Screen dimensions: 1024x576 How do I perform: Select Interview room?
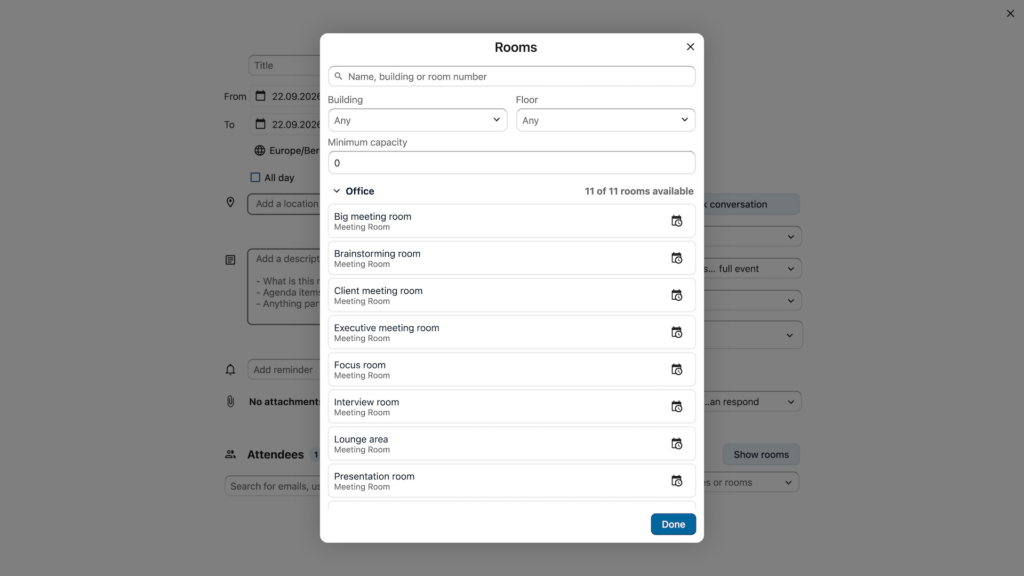[512, 407]
